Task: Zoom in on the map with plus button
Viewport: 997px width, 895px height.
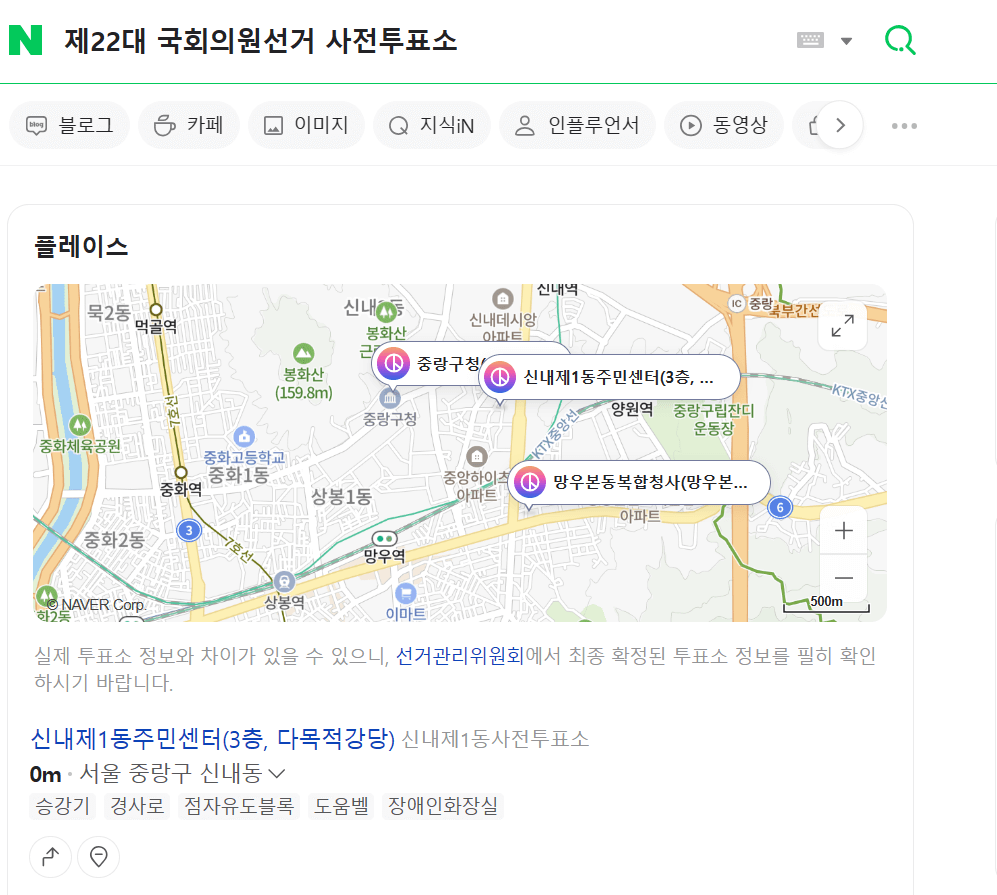Action: click(x=843, y=529)
